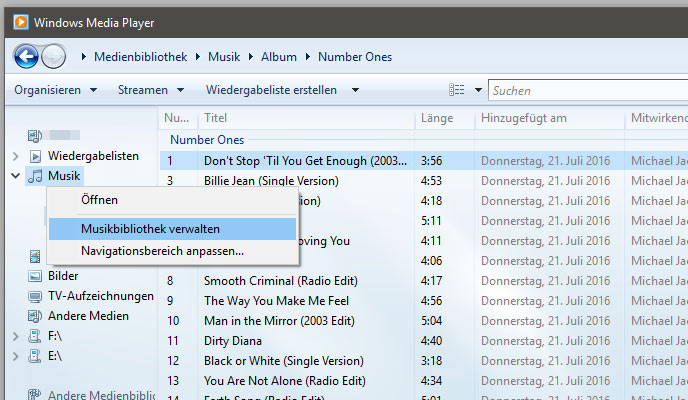
Task: Click the Medienbibliothek breadcrumb link
Action: (140, 57)
